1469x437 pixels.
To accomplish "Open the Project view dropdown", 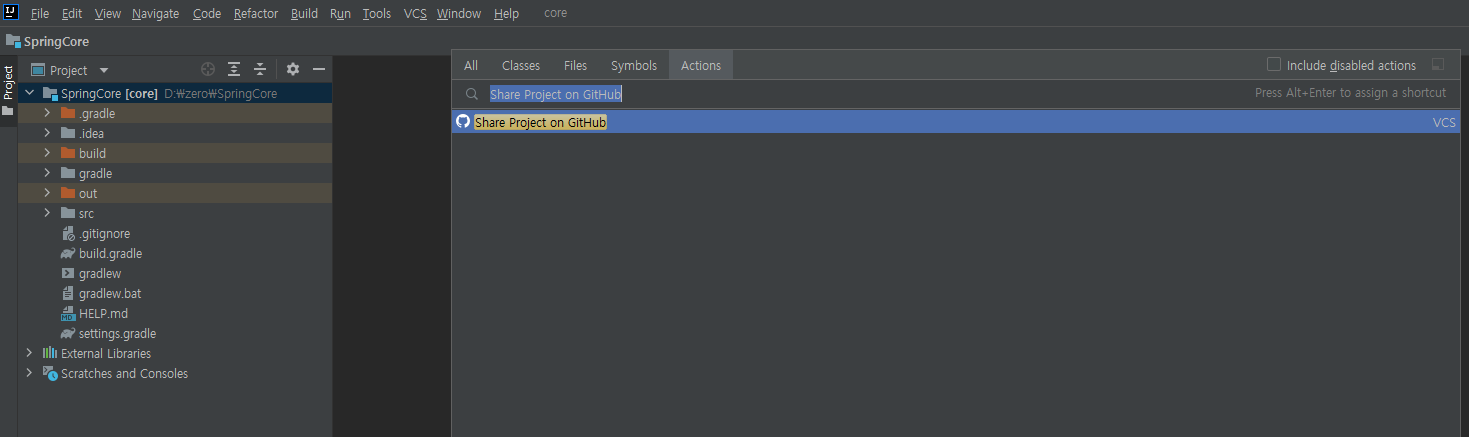I will coord(104,70).
